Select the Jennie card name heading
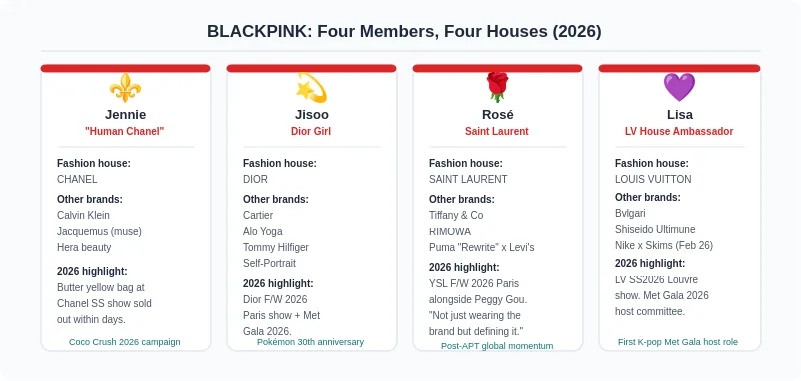801x381 pixels. tap(125, 114)
